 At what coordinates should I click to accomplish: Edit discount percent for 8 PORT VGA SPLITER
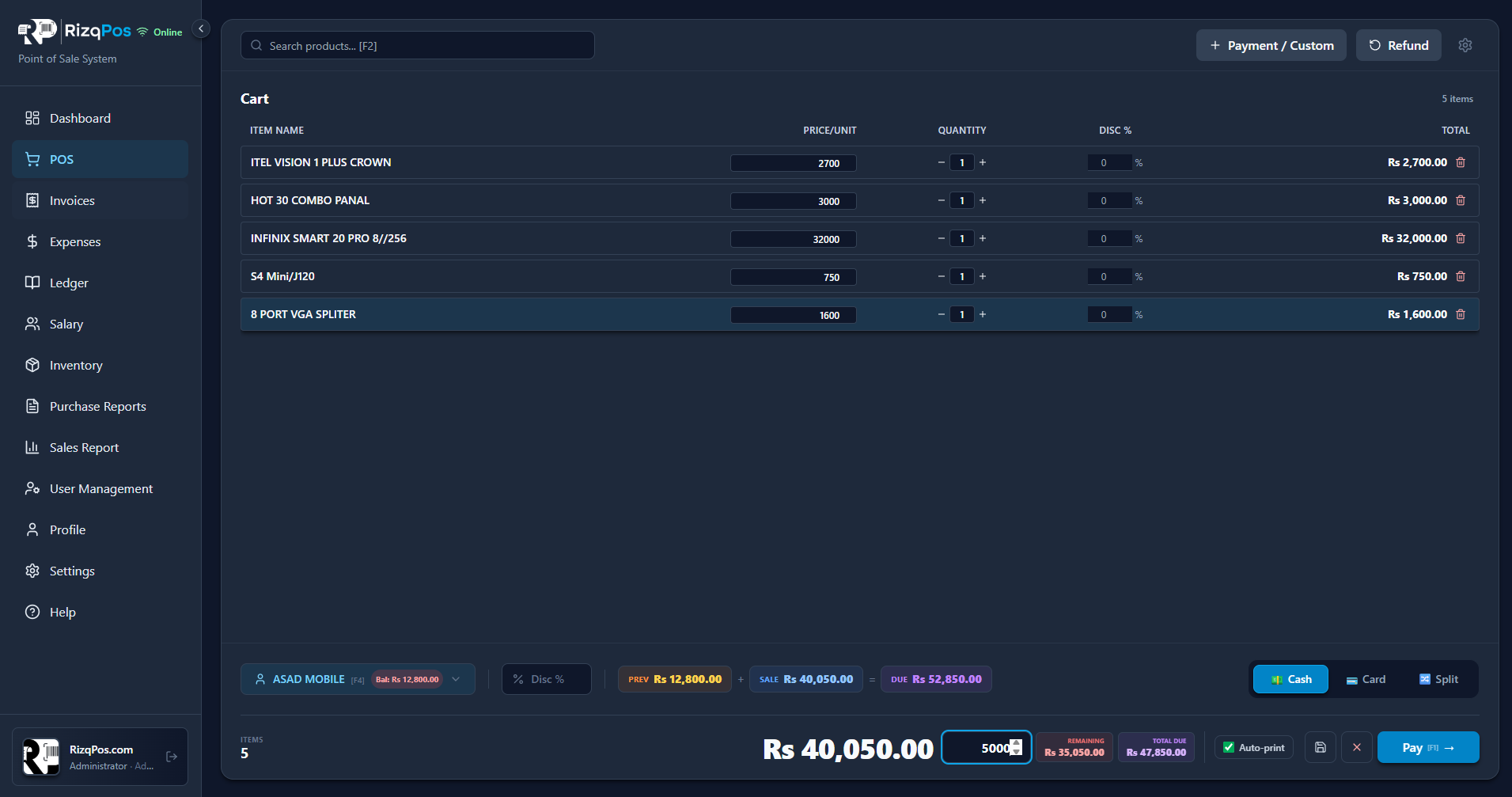coord(1110,314)
